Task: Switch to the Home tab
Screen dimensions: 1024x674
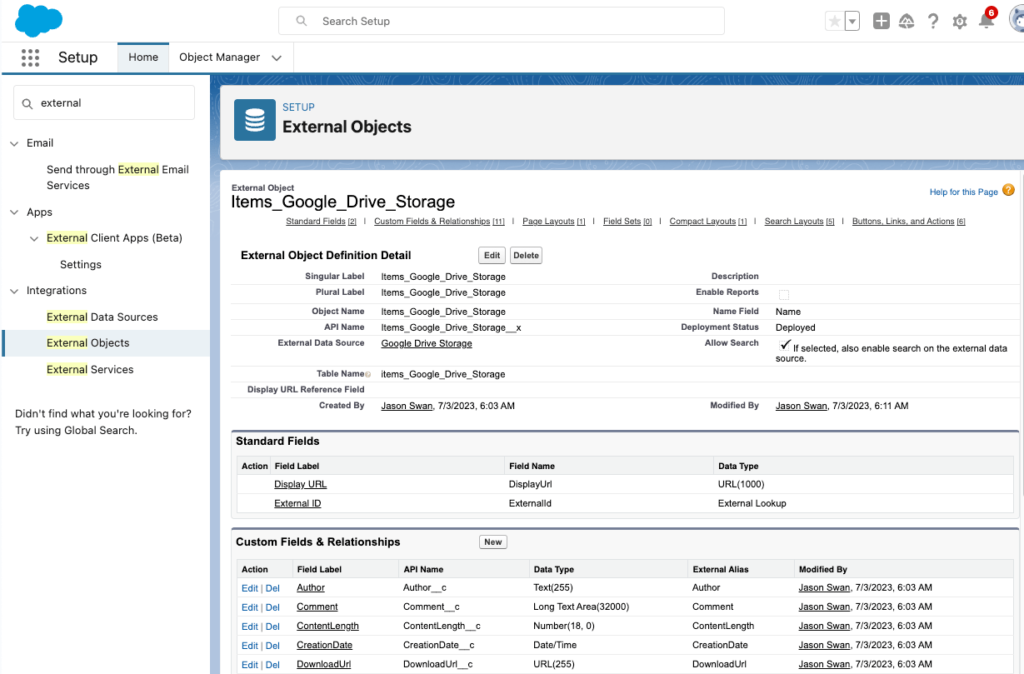Action: coord(143,57)
